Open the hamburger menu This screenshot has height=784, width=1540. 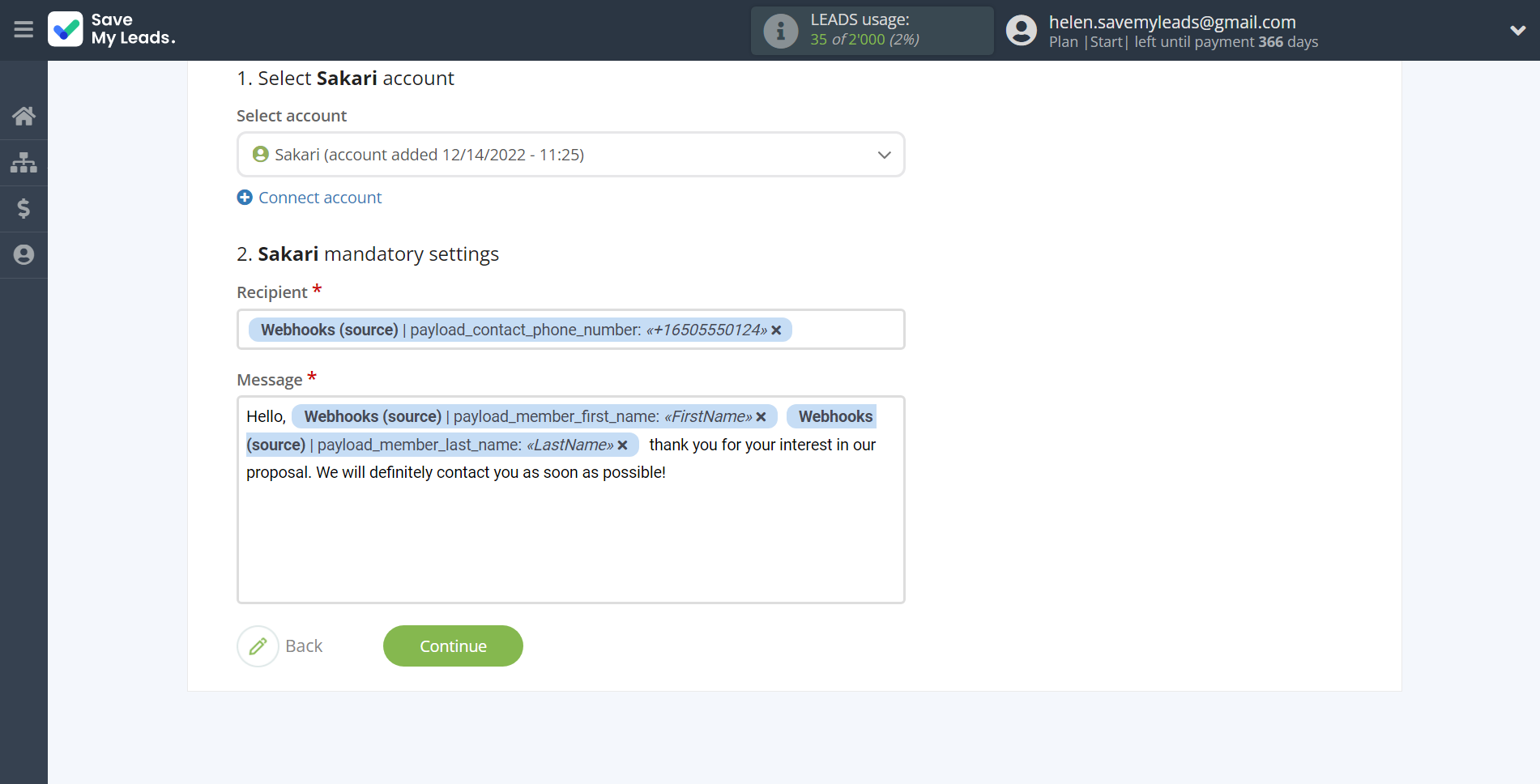coord(23,30)
